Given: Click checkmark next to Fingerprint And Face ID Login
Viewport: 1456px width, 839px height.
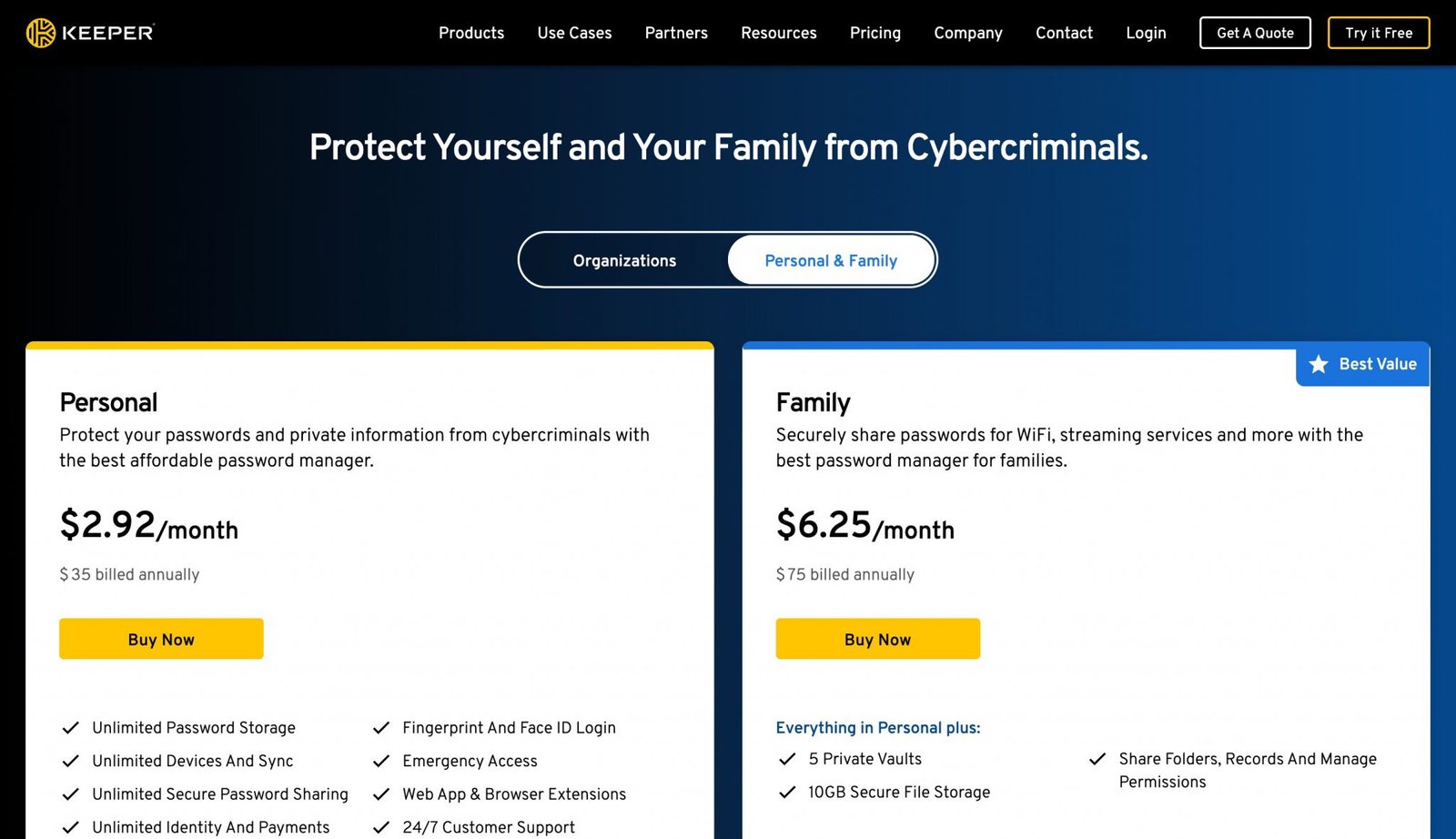Looking at the screenshot, I should coord(381,728).
